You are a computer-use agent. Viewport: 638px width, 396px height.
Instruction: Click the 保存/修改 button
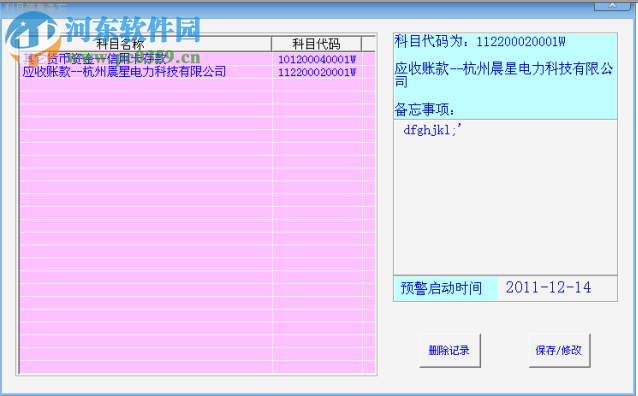(559, 350)
